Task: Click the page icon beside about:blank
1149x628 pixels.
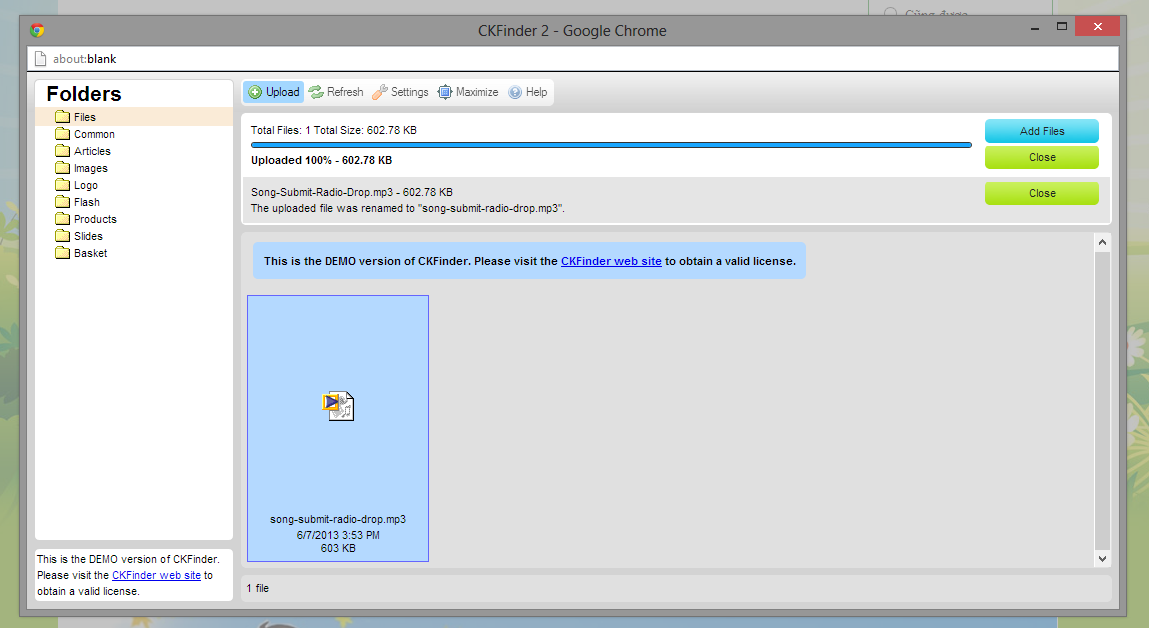Action: click(x=40, y=59)
